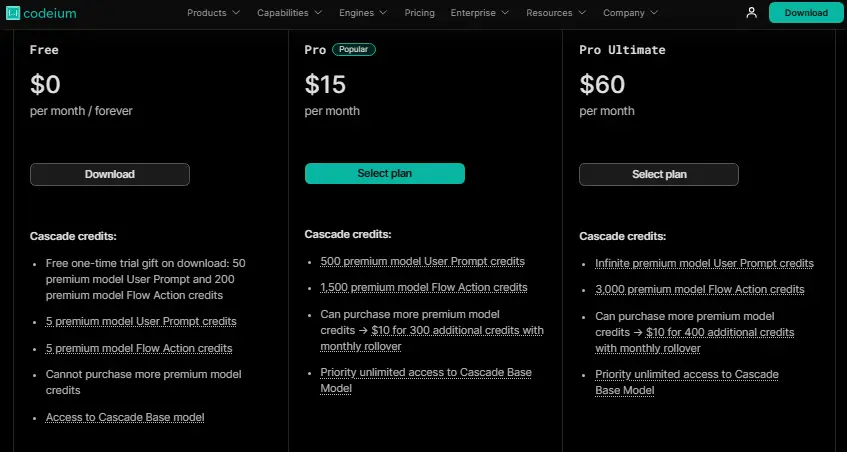Image resolution: width=847 pixels, height=452 pixels.
Task: Open the Enterprise navigation menu
Action: 480,13
